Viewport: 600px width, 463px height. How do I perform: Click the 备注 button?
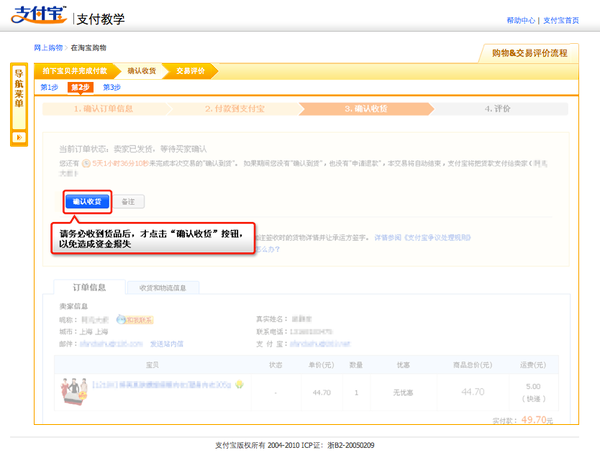point(127,201)
